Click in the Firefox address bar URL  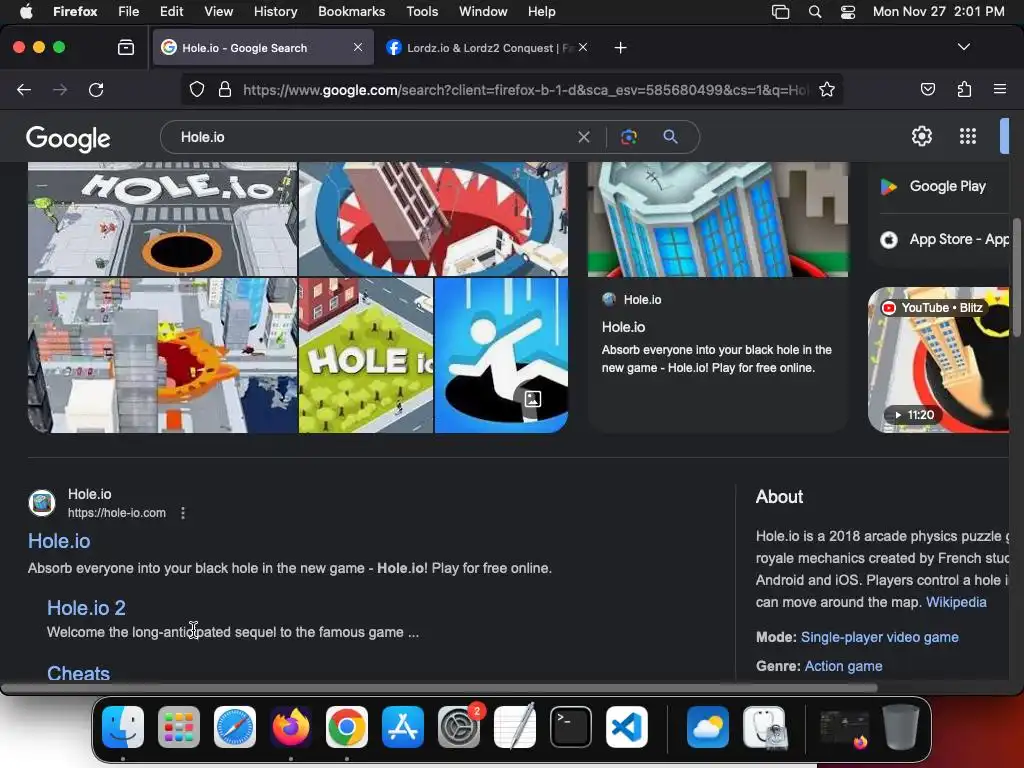(x=526, y=89)
